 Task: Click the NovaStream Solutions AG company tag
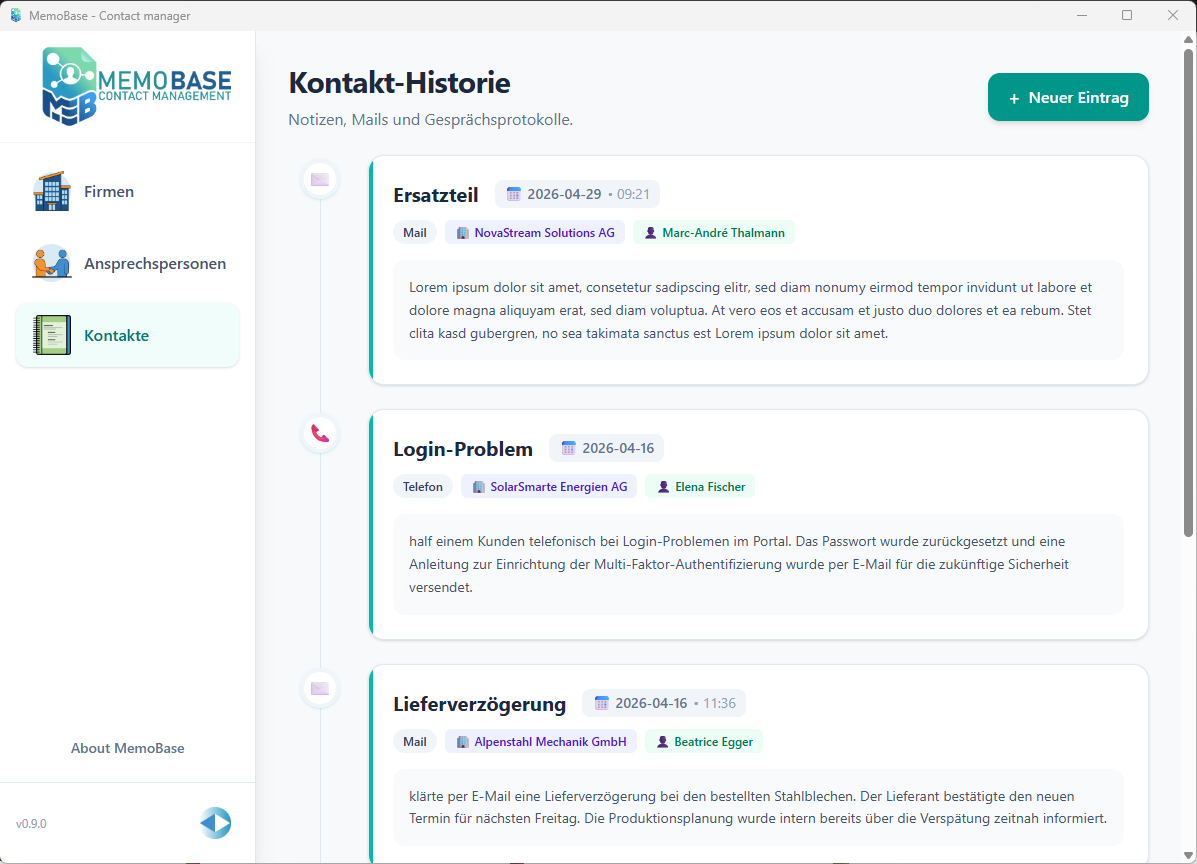click(x=535, y=233)
